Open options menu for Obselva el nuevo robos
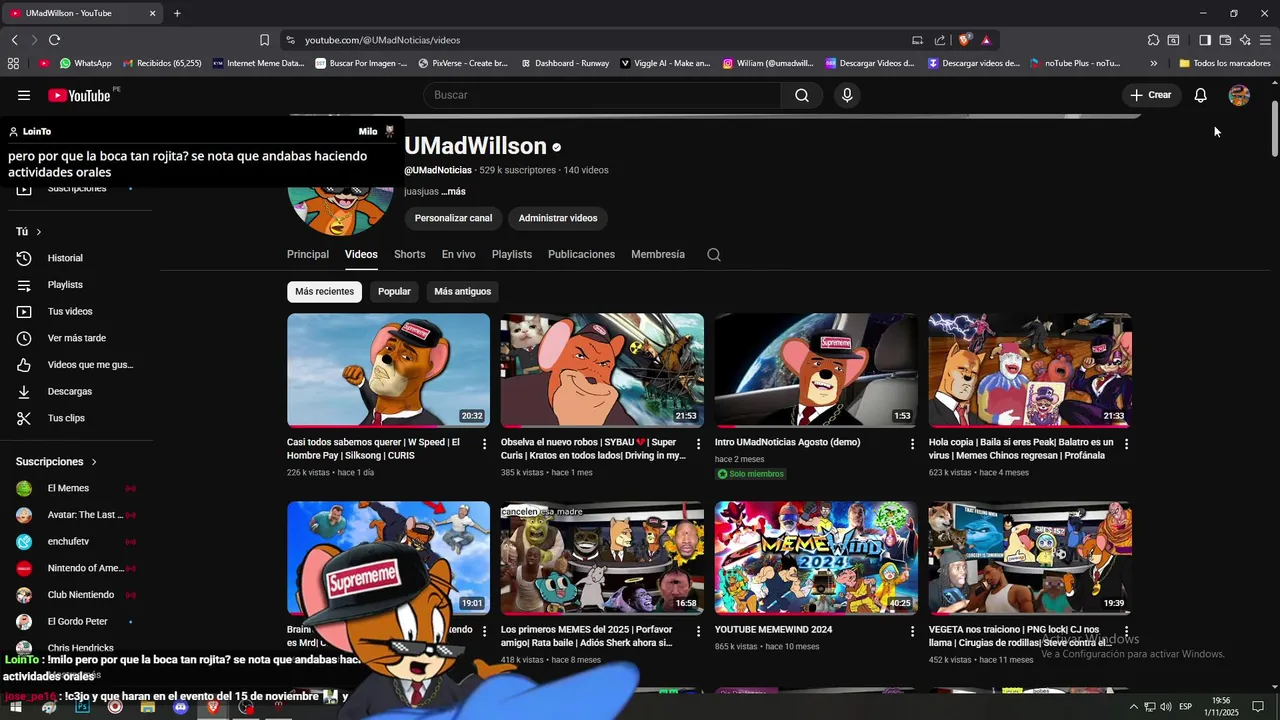This screenshot has width=1280, height=720. coord(699,443)
